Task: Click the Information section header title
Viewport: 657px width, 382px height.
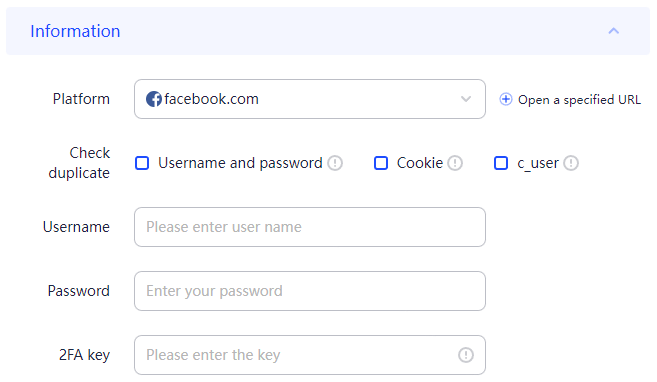Action: coord(75,31)
